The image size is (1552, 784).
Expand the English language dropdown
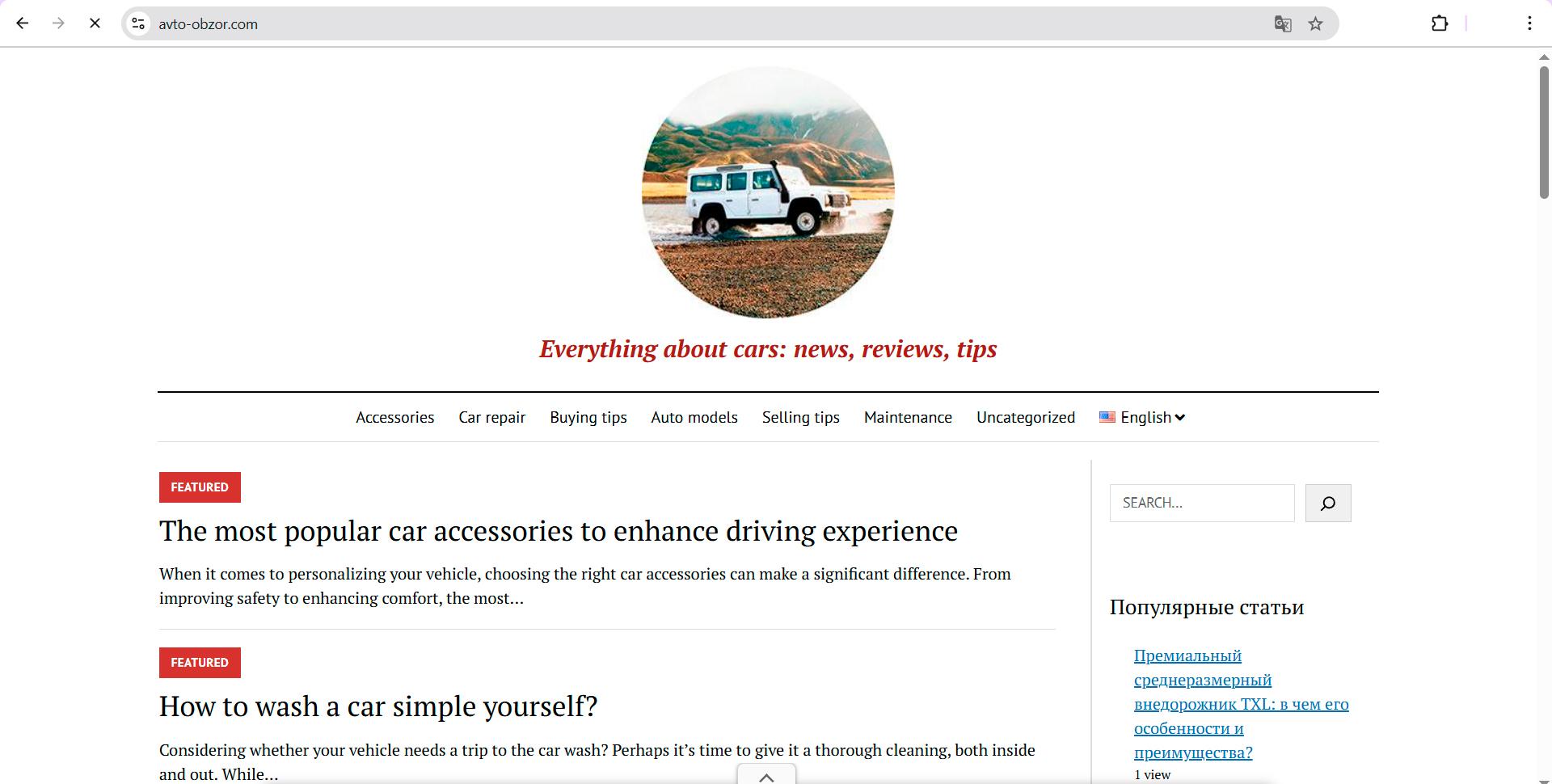point(1142,417)
